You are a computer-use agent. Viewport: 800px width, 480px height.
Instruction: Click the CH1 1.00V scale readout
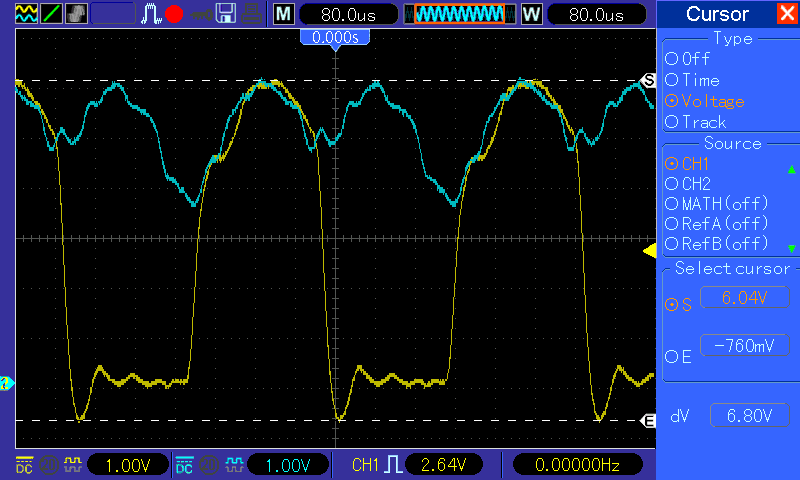pyautogui.click(x=128, y=465)
